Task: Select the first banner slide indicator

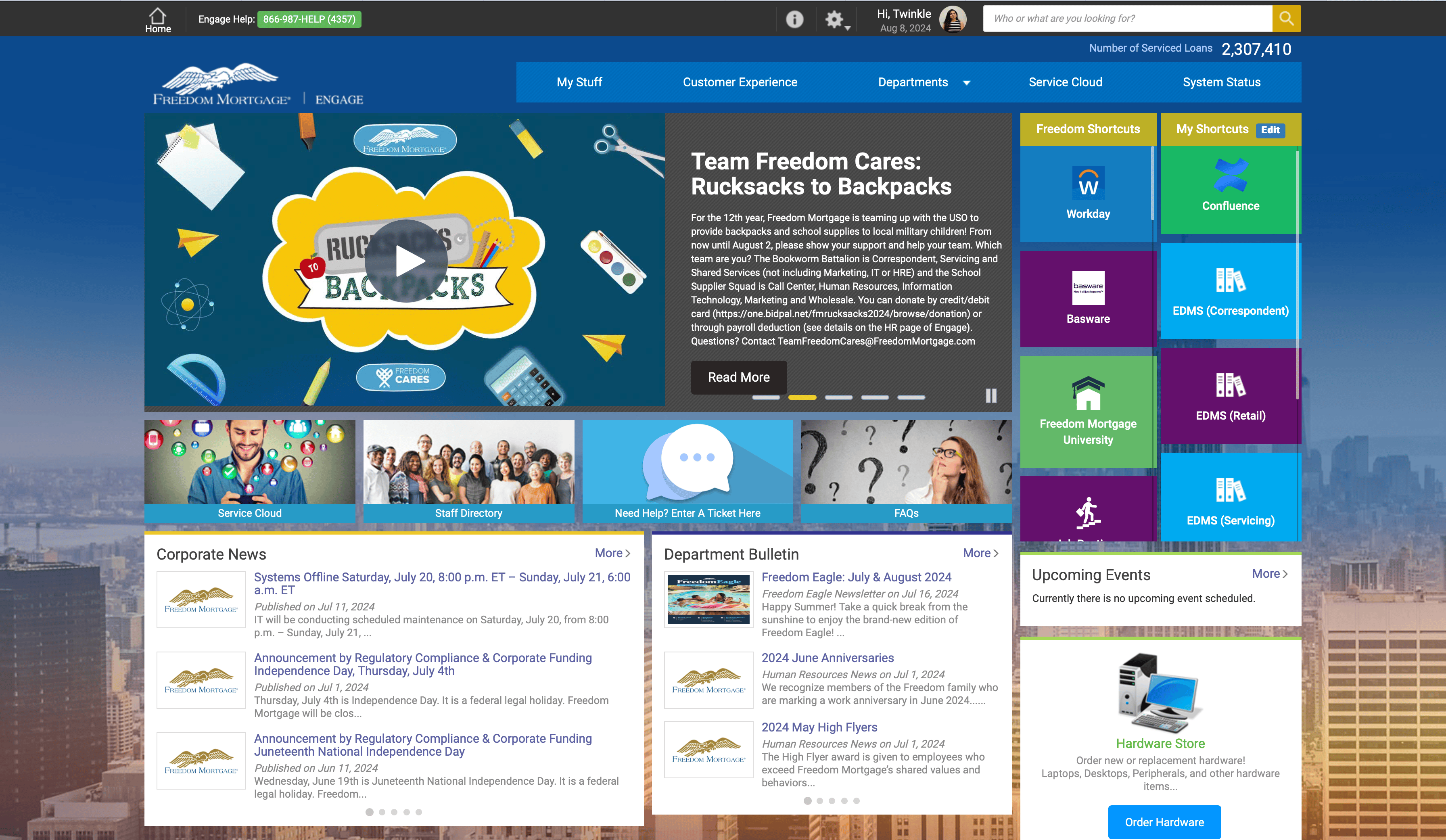Action: pyautogui.click(x=765, y=397)
